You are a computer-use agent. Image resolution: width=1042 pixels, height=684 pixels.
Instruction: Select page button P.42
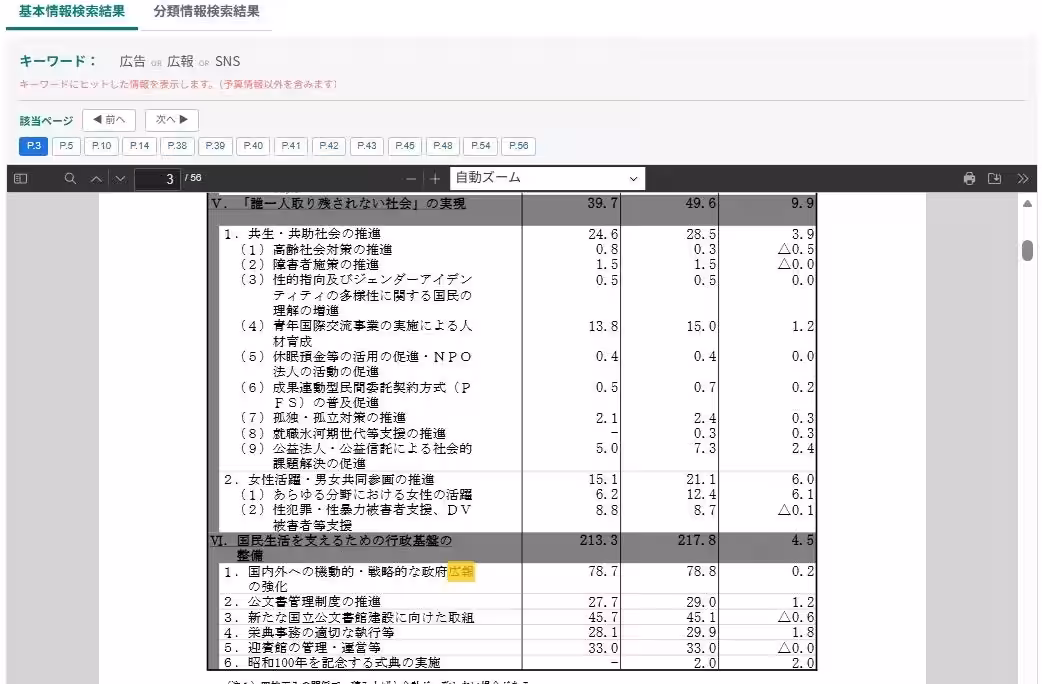tap(329, 146)
